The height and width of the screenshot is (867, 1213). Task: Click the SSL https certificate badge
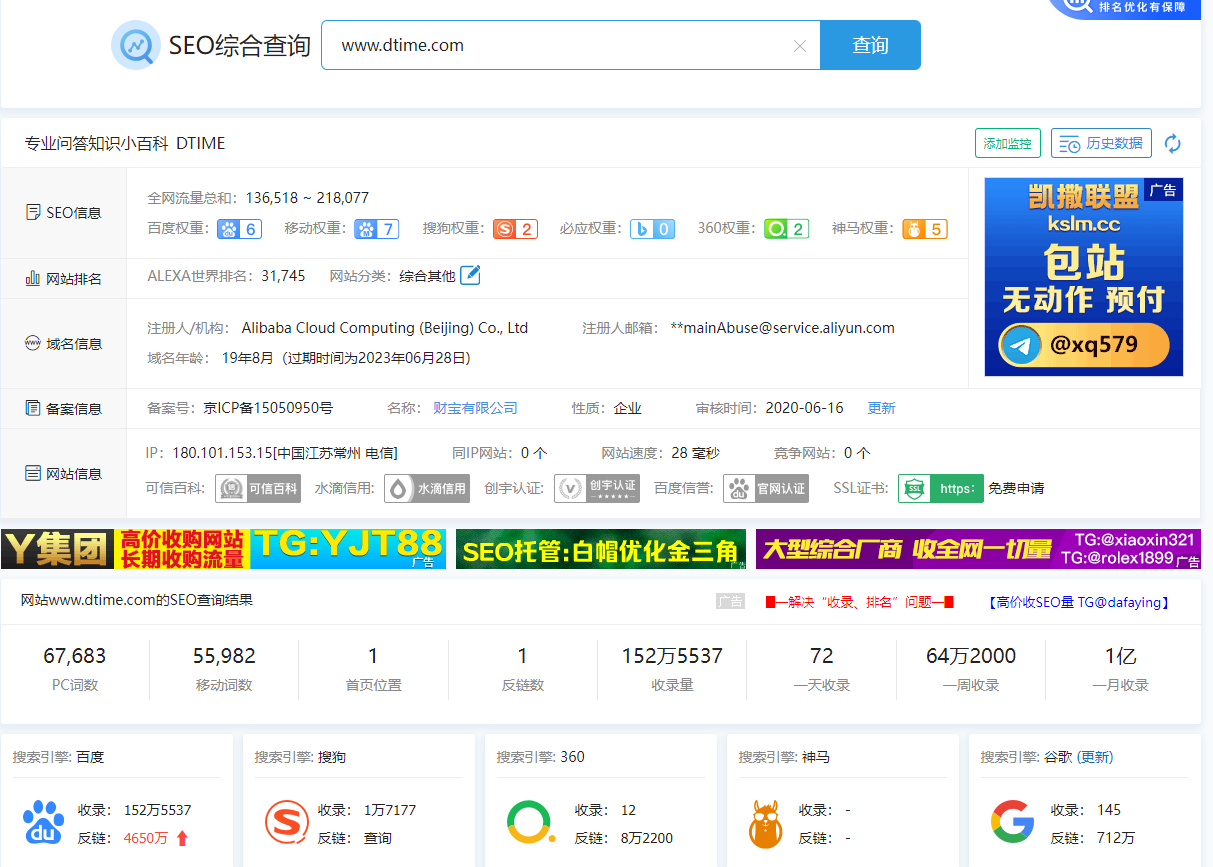click(x=941, y=488)
